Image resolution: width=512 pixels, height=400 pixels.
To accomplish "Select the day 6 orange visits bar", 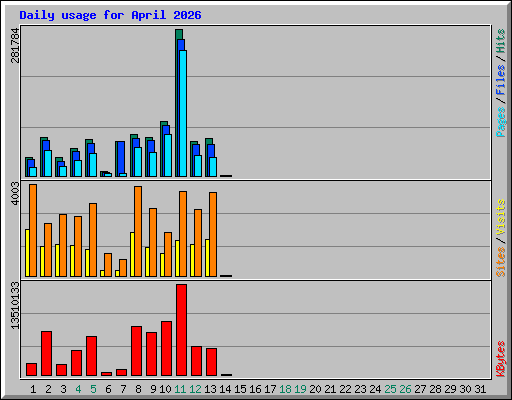I will click(x=108, y=265).
